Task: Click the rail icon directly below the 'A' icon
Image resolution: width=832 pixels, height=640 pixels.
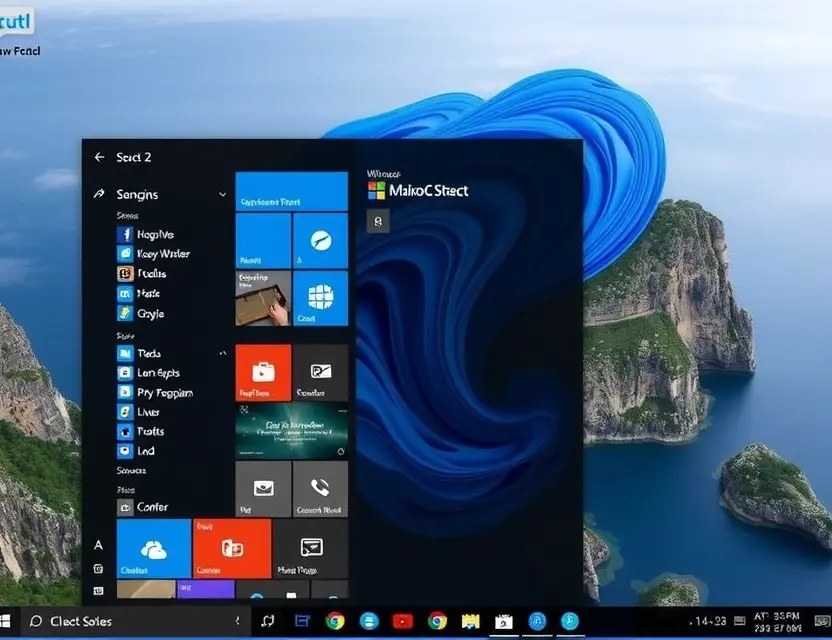Action: pyautogui.click(x=99, y=569)
